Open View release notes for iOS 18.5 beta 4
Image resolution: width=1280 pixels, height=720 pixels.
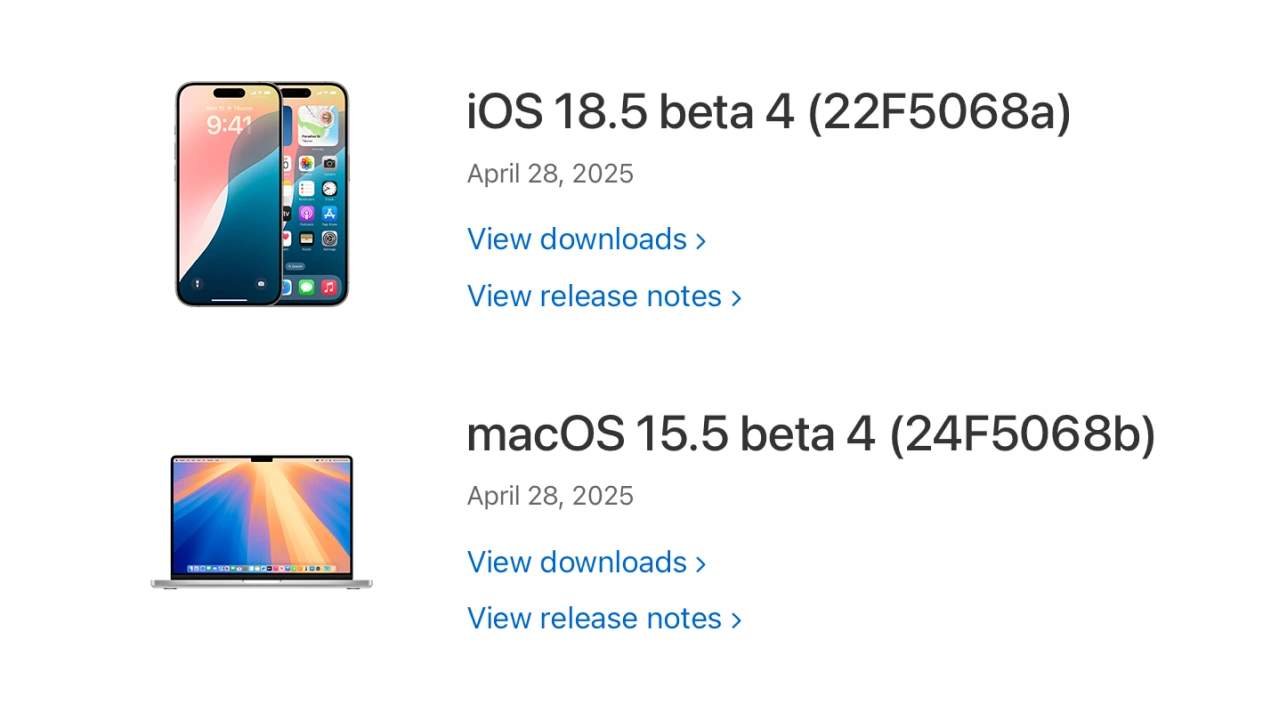pos(594,297)
